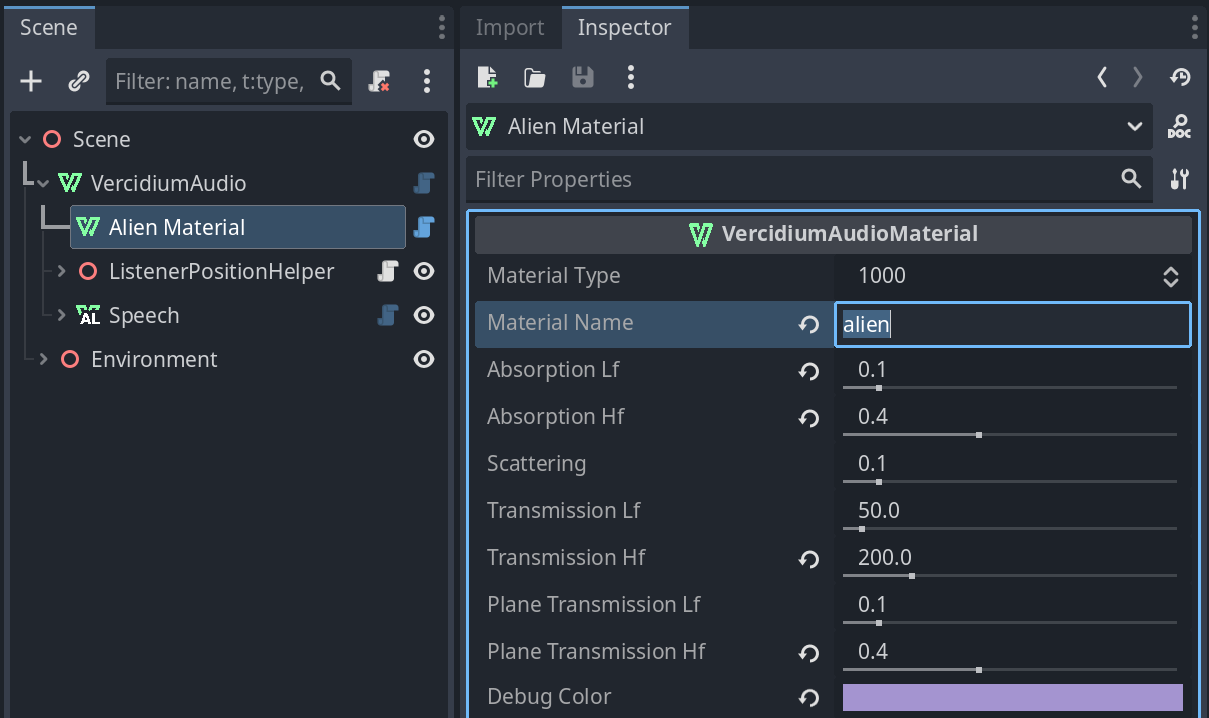The width and height of the screenshot is (1209, 718).
Task: Collapse the VercidiumAudioMaterial section header
Action: 833,234
